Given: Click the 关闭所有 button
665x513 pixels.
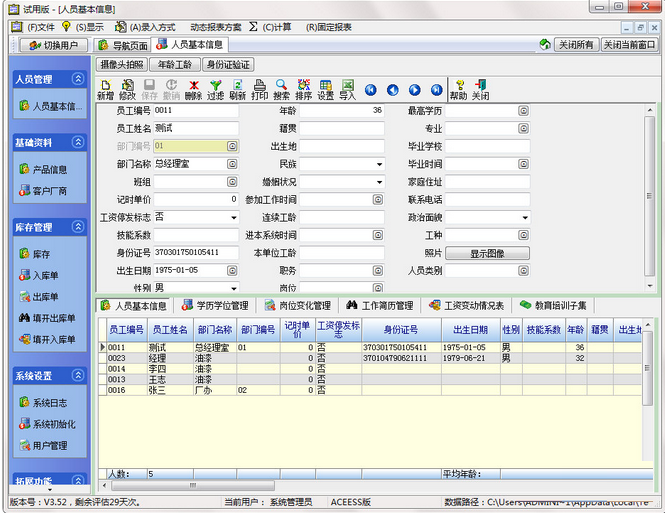Looking at the screenshot, I should click(x=576, y=45).
